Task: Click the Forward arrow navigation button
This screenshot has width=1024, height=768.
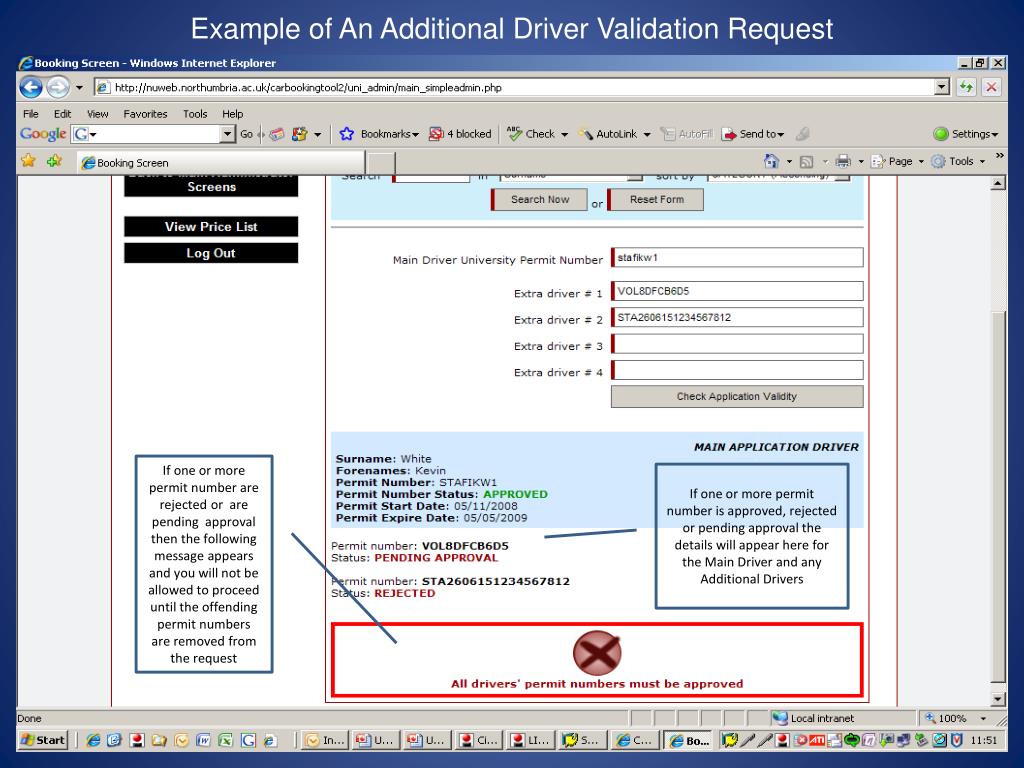Action: [x=57, y=87]
